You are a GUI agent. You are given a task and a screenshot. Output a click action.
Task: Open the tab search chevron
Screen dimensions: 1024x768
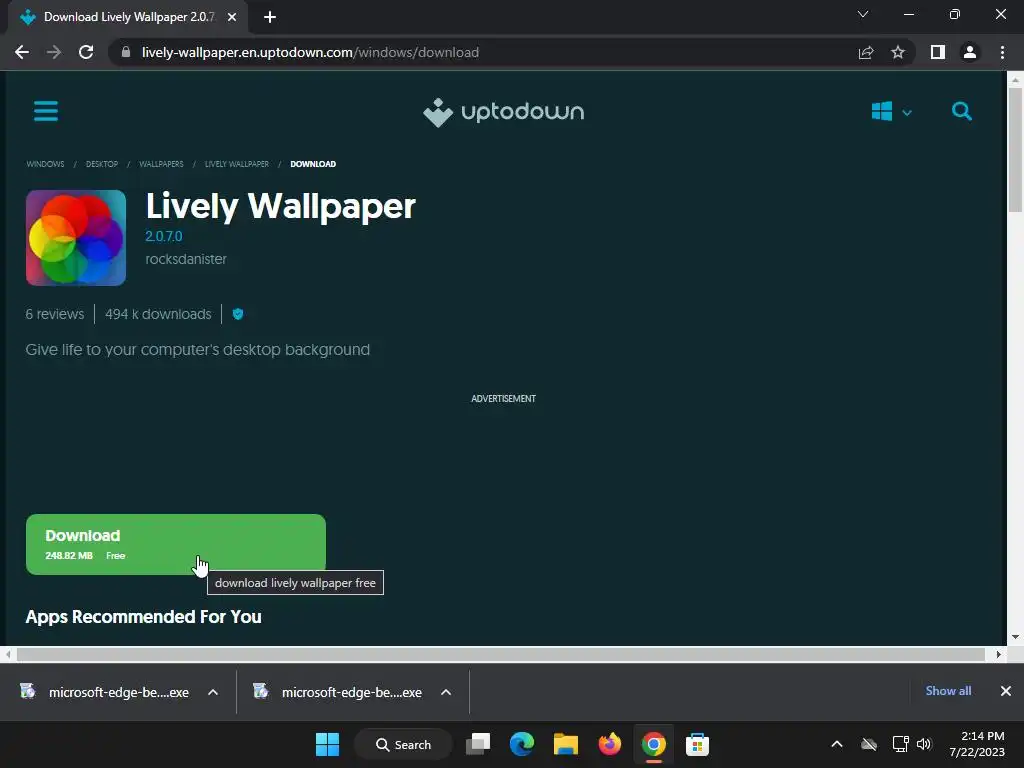coord(863,14)
